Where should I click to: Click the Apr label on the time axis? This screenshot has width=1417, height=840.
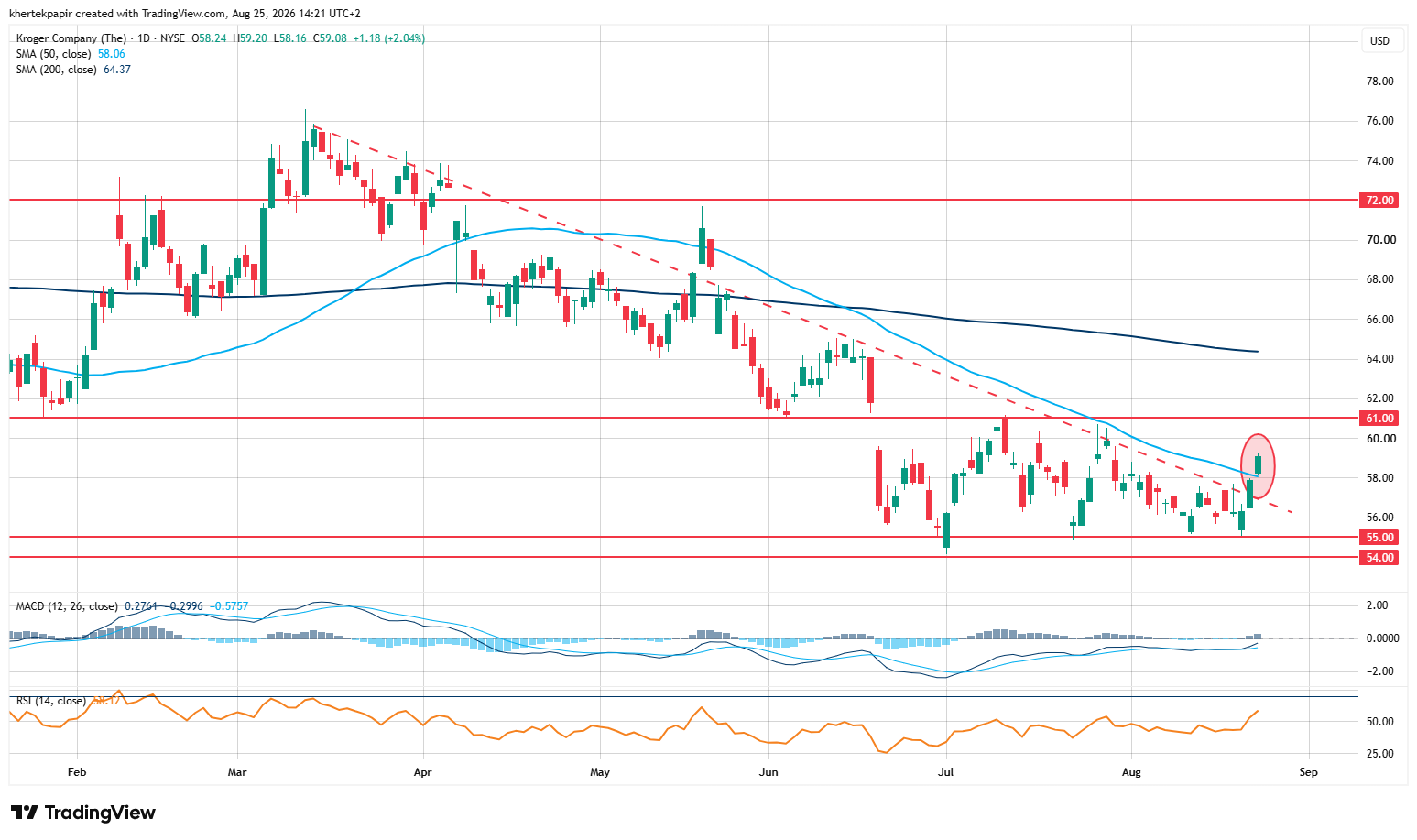pos(422,772)
